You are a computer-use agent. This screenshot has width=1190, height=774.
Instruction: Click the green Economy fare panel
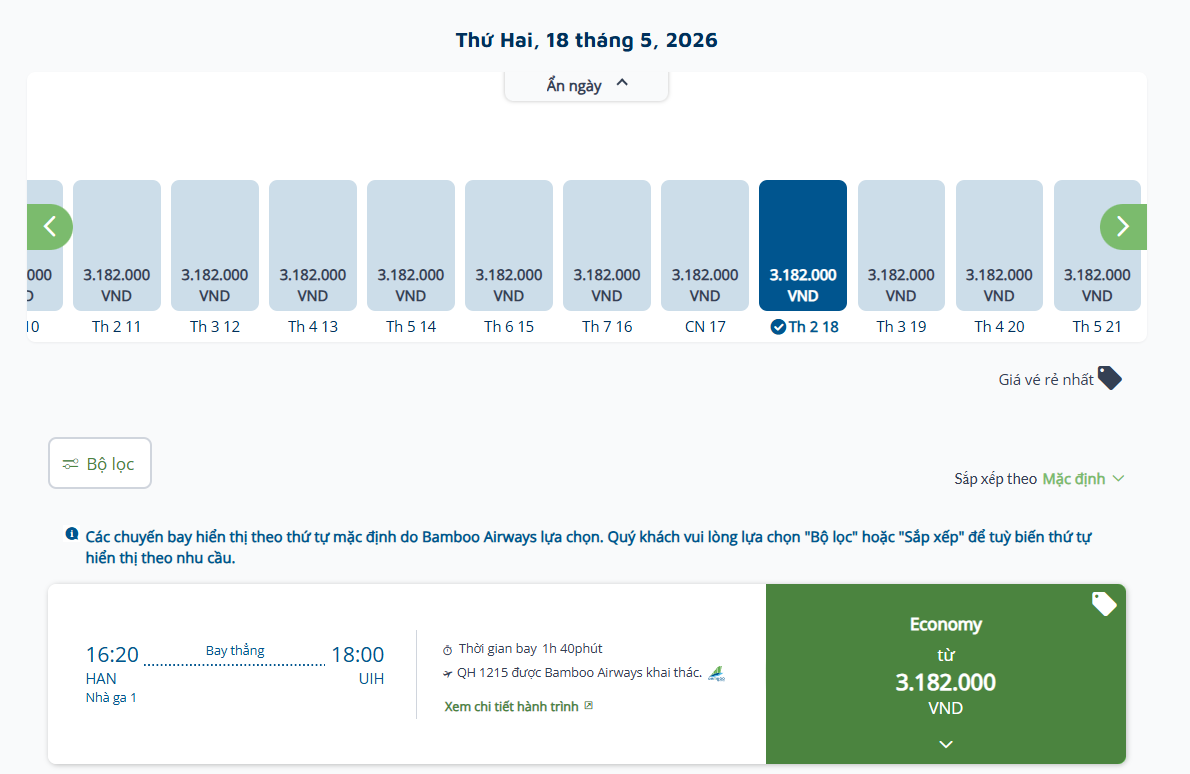click(945, 665)
